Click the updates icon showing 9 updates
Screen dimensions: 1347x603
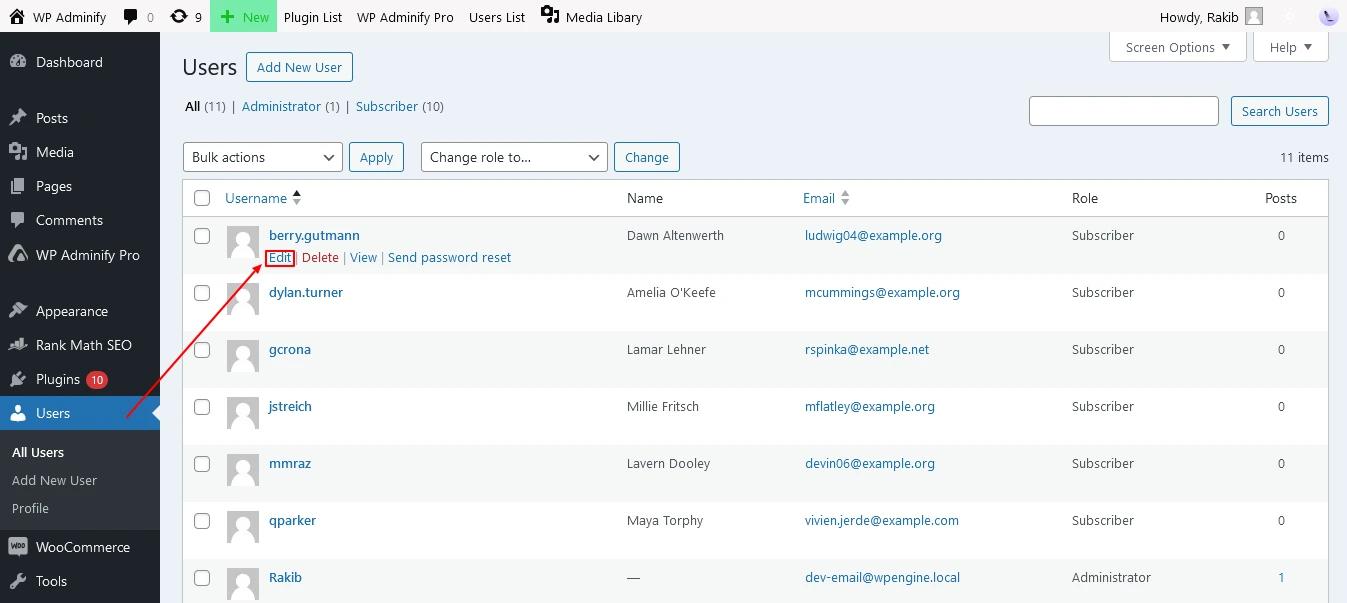[181, 16]
